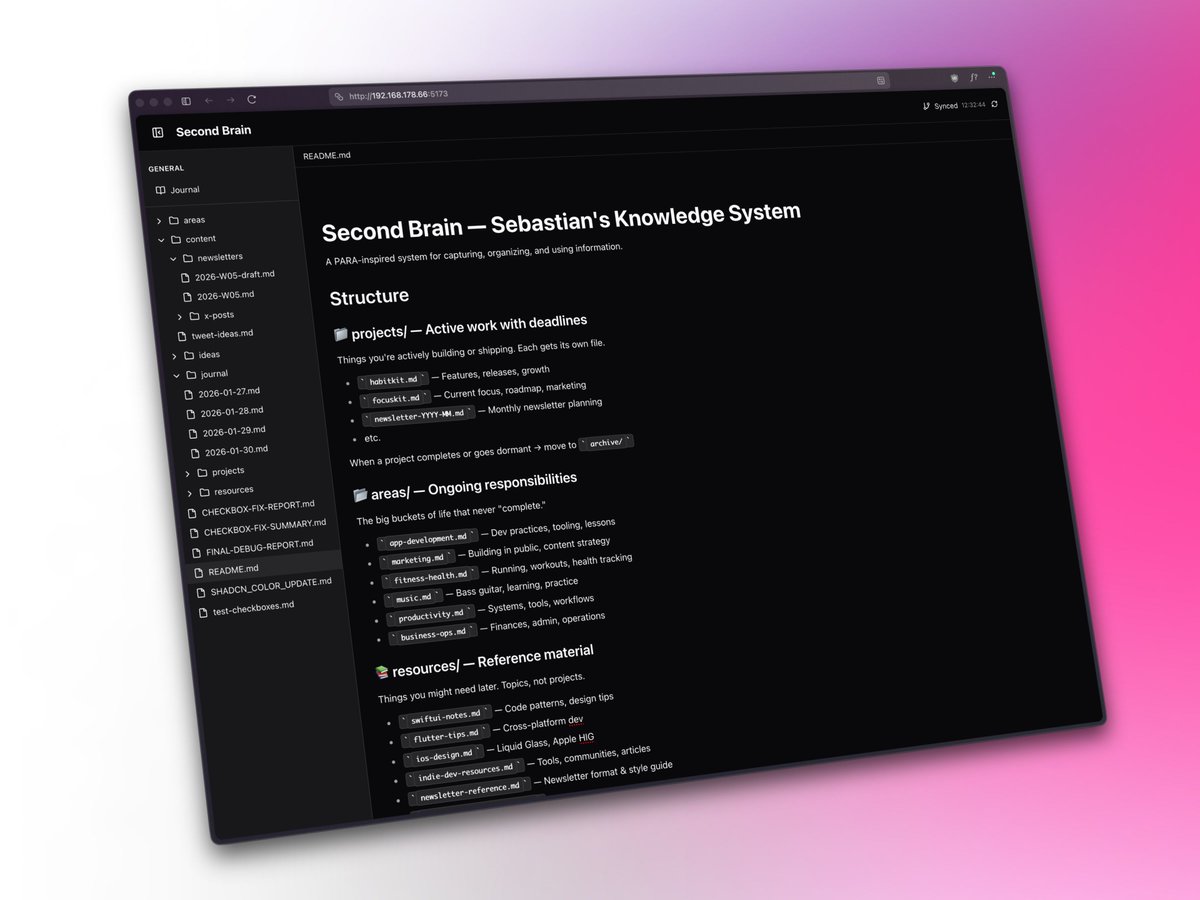
Task: Go forward with the browser forward arrow
Action: tap(230, 100)
